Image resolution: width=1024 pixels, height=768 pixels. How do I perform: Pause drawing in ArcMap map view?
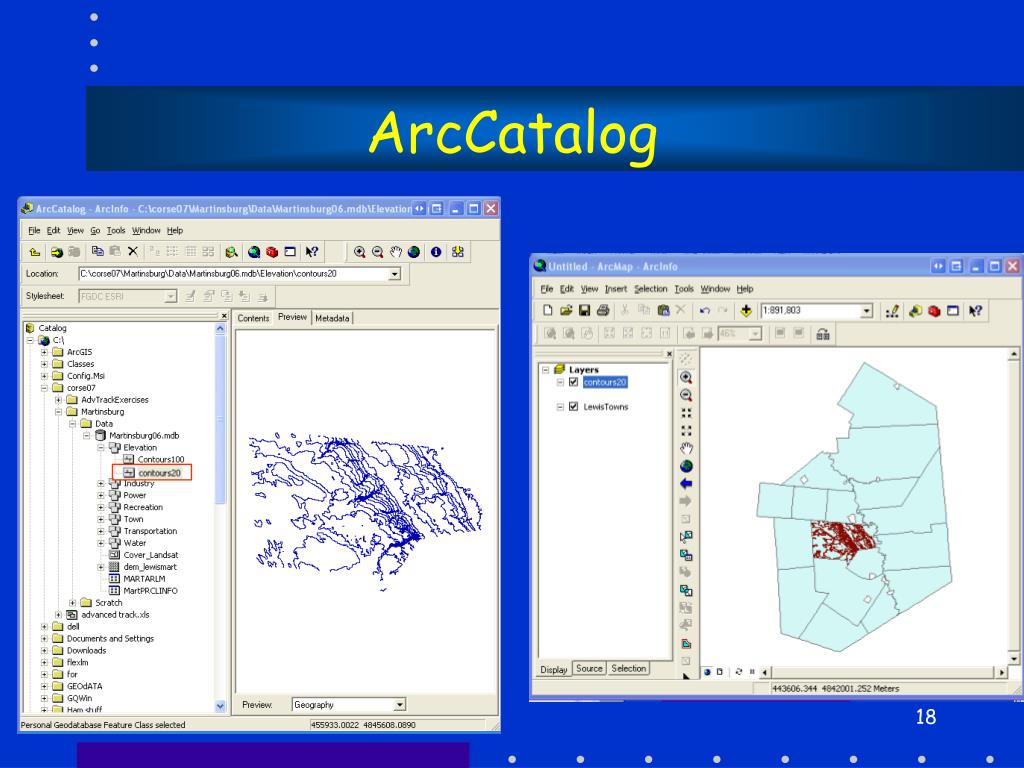click(x=752, y=671)
